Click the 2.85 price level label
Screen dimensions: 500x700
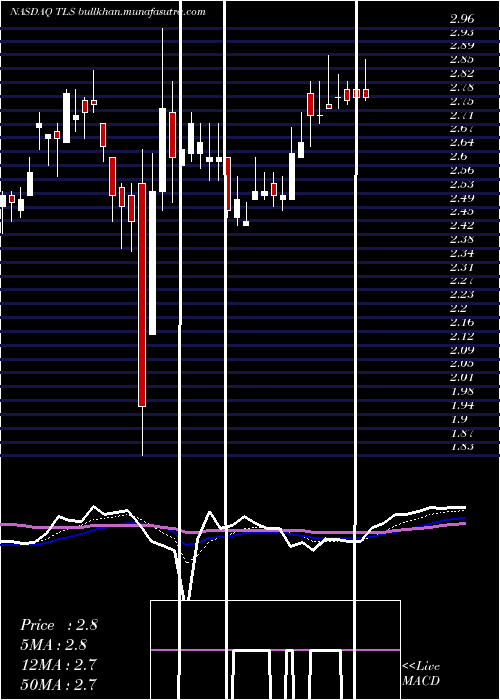[462, 59]
